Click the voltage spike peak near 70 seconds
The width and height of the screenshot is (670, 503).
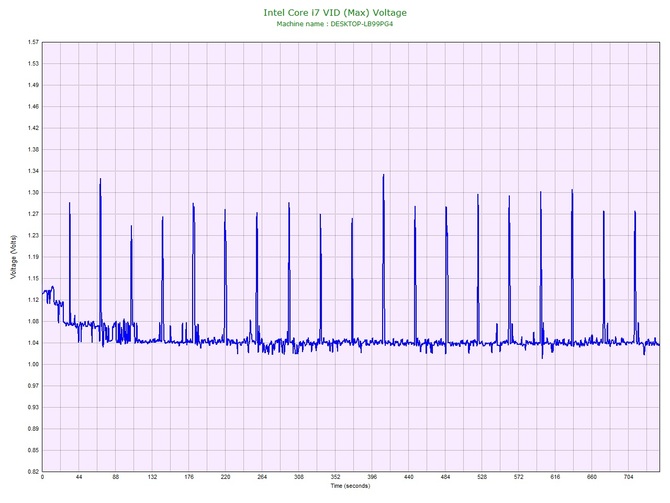(x=100, y=179)
